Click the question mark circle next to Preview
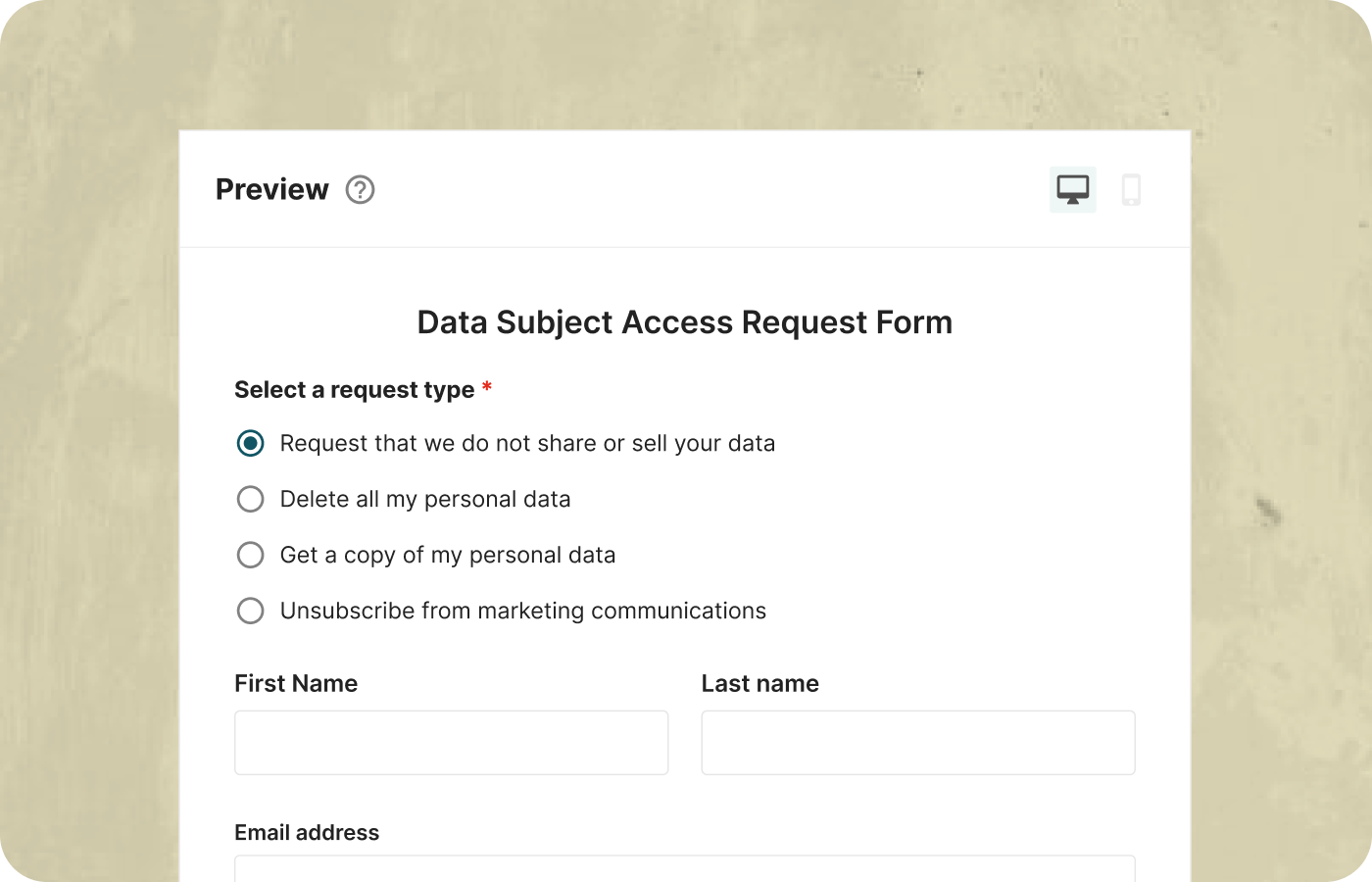Screen dimensions: 1372x882 pyautogui.click(x=360, y=190)
